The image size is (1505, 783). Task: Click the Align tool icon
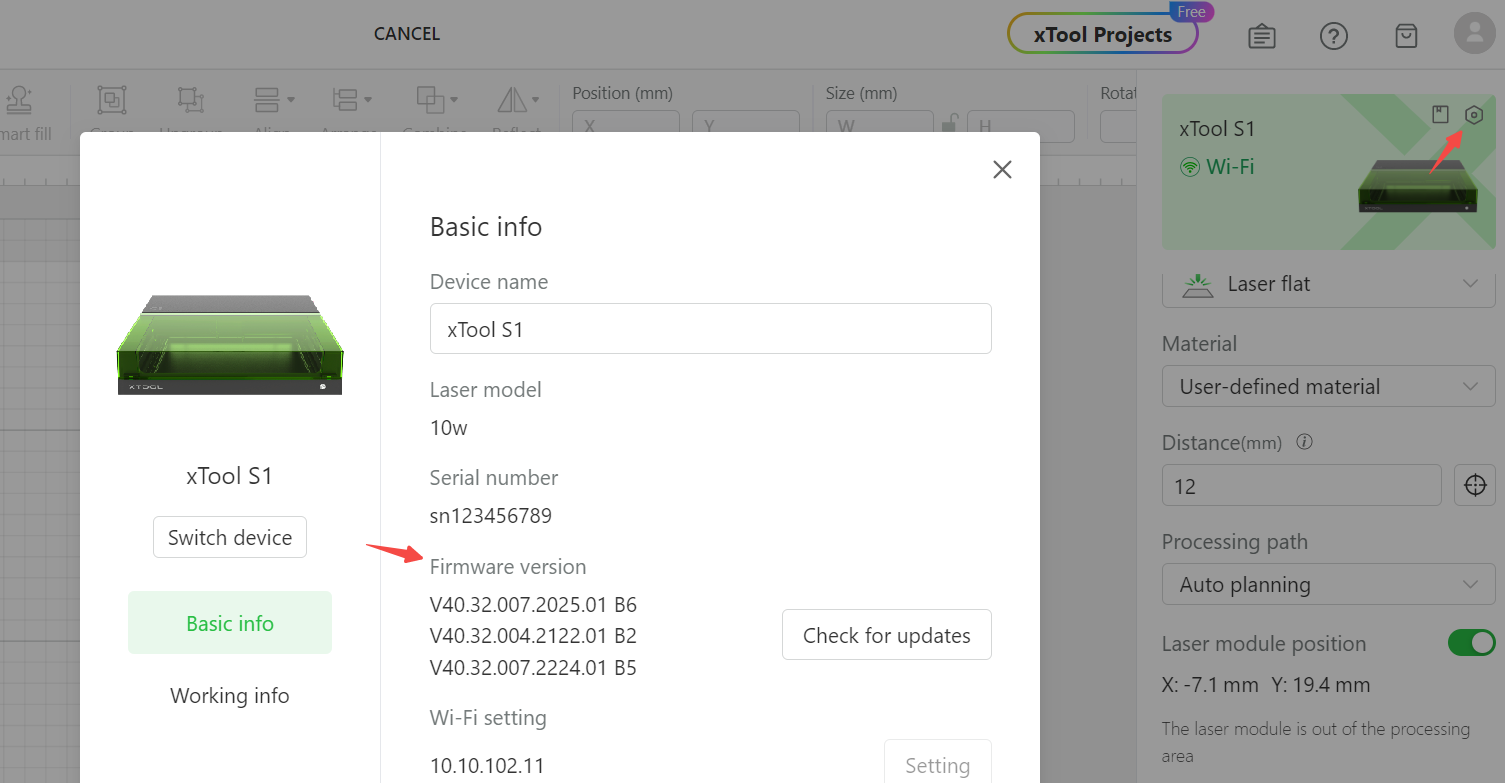coord(266,100)
